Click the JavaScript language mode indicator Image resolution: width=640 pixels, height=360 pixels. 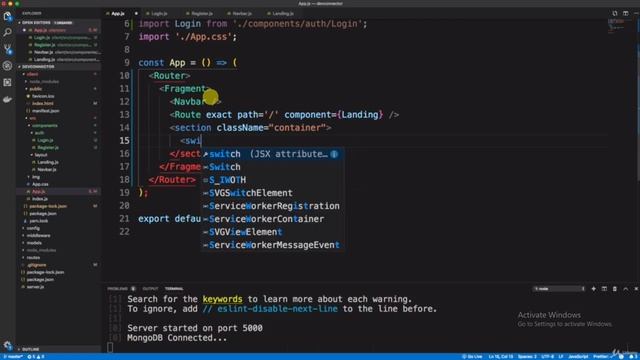point(578,357)
